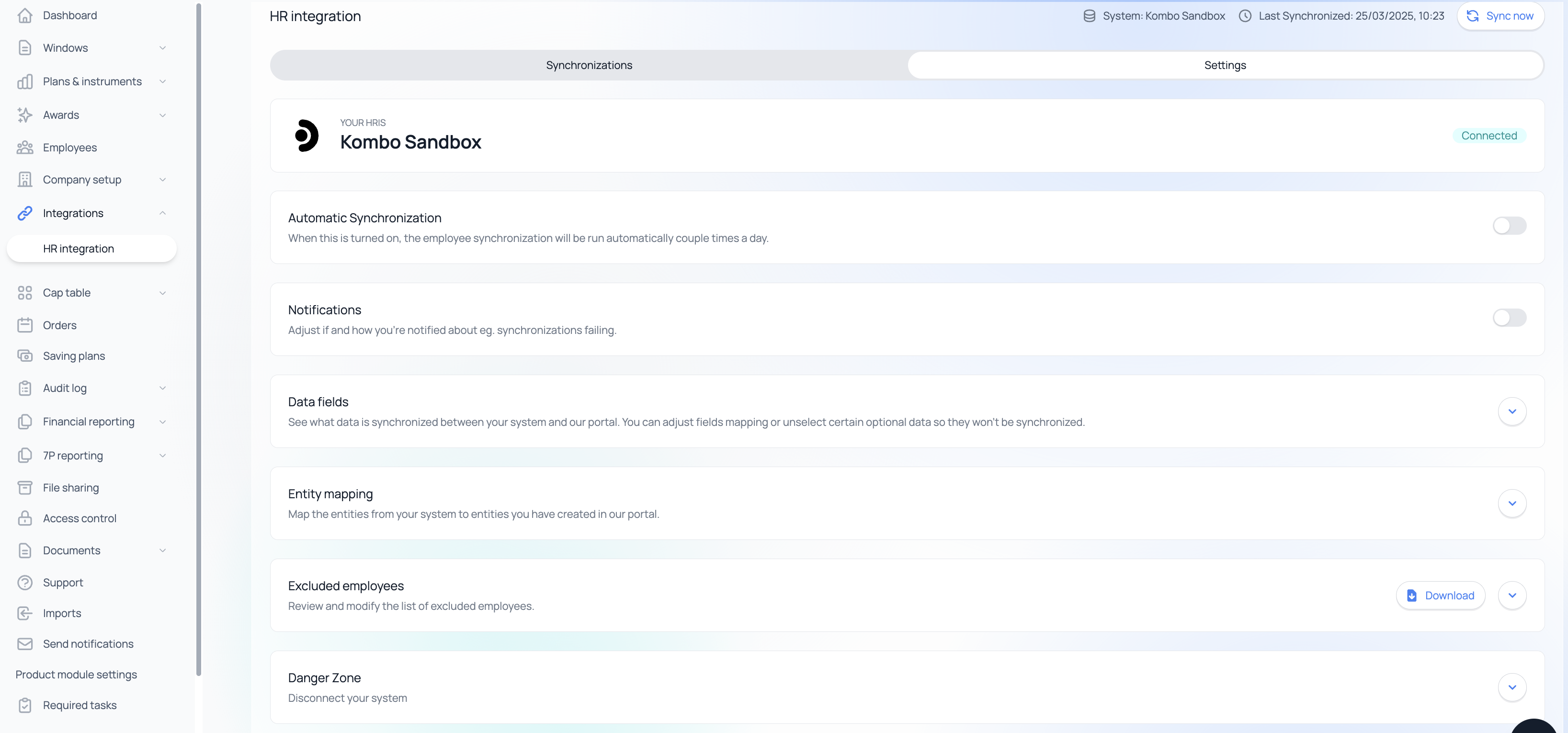The height and width of the screenshot is (733, 1568).
Task: Expand the Data fields section
Action: 1512,412
